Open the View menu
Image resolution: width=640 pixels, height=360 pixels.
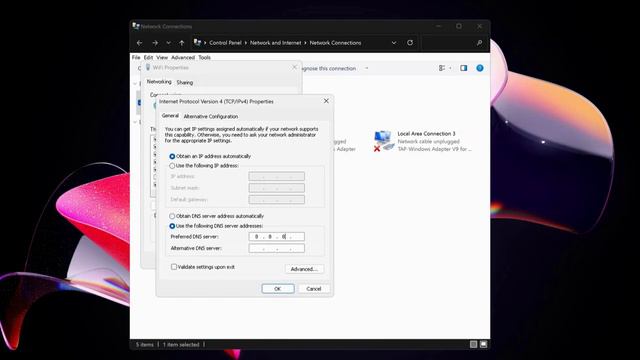(162, 58)
